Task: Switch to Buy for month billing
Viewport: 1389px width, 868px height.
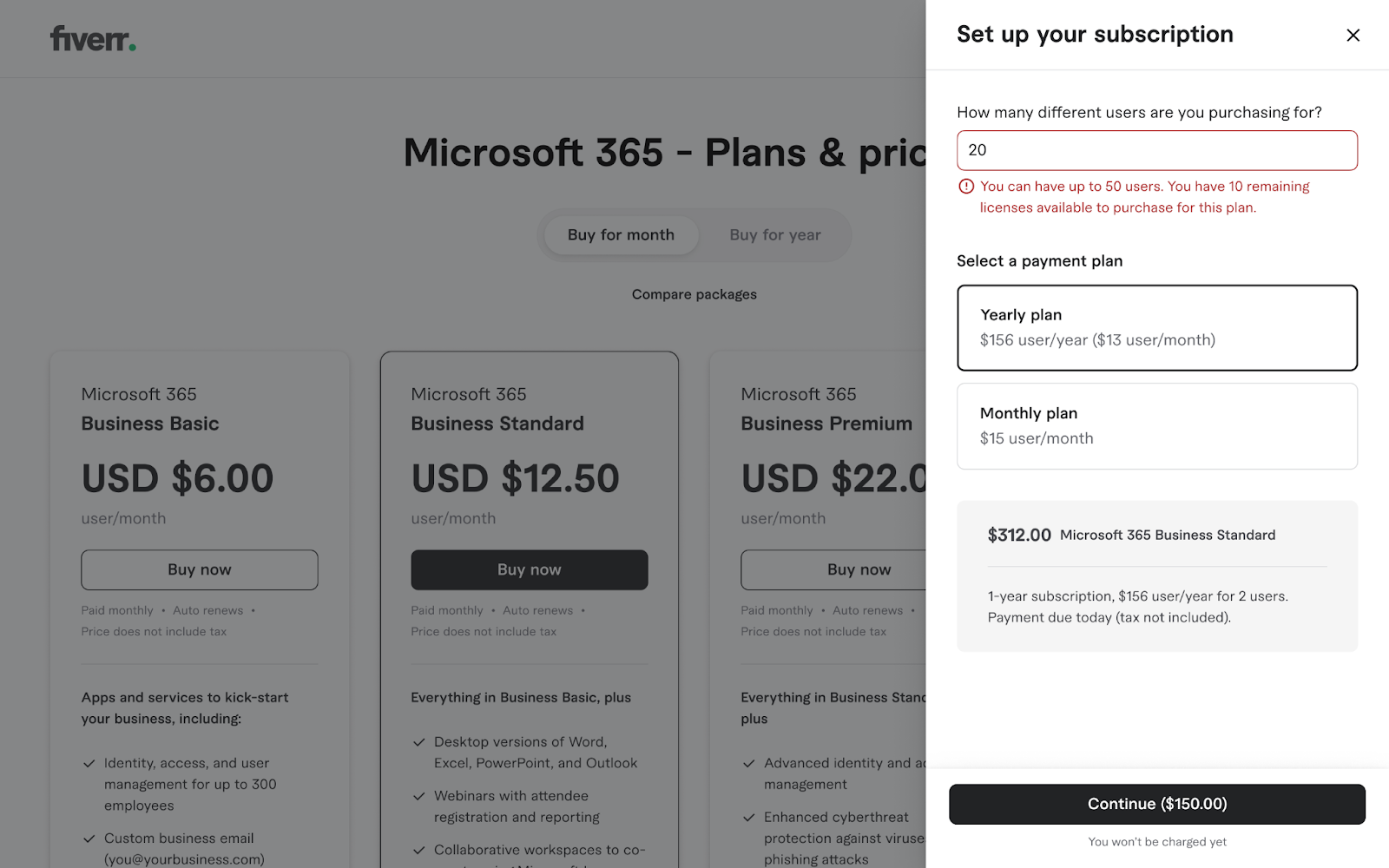Action: (x=621, y=235)
